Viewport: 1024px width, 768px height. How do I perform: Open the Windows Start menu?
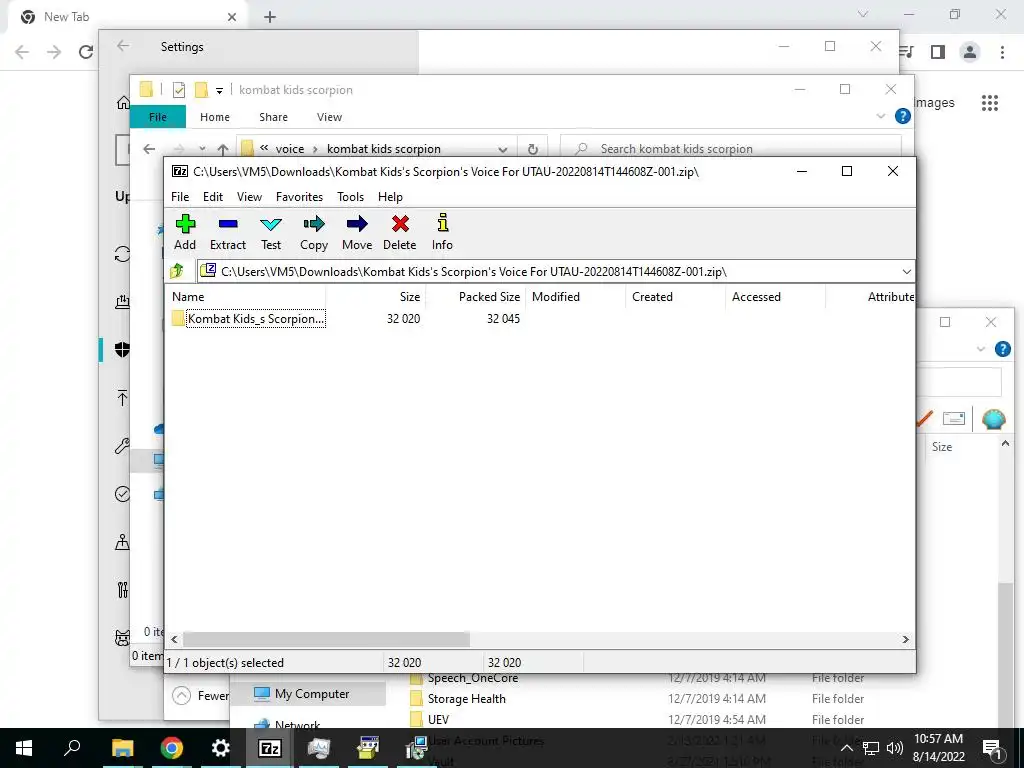(x=24, y=748)
